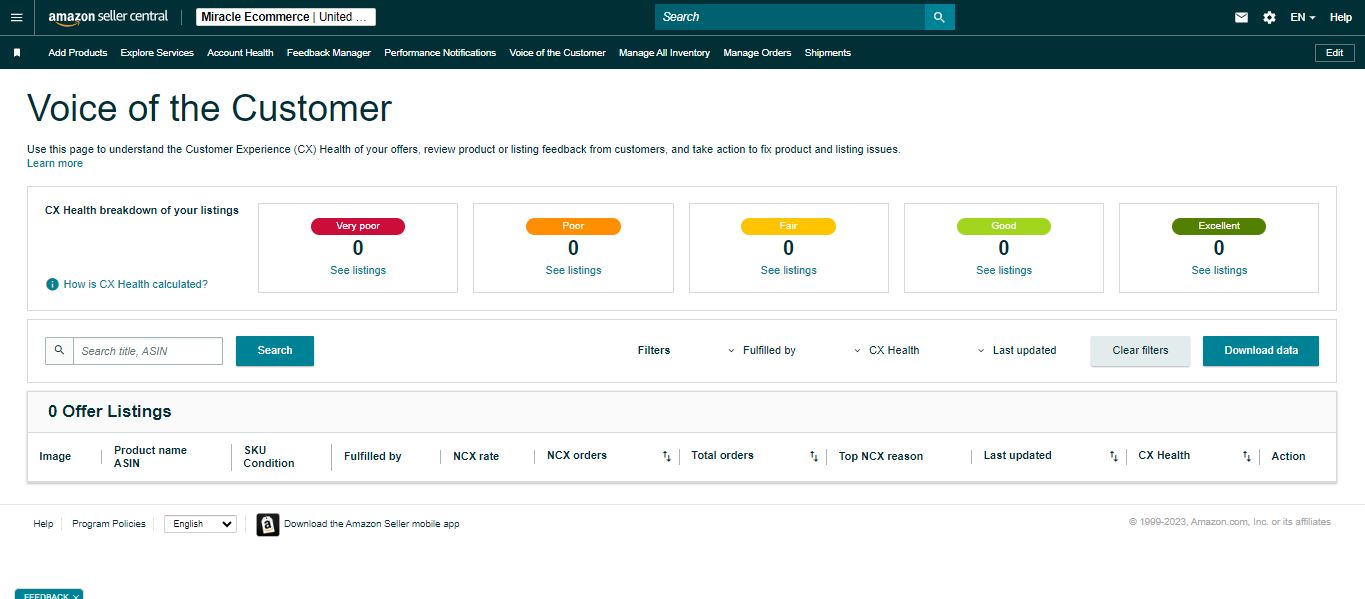The height and width of the screenshot is (599, 1365).
Task: Open Manage Orders
Action: (757, 53)
